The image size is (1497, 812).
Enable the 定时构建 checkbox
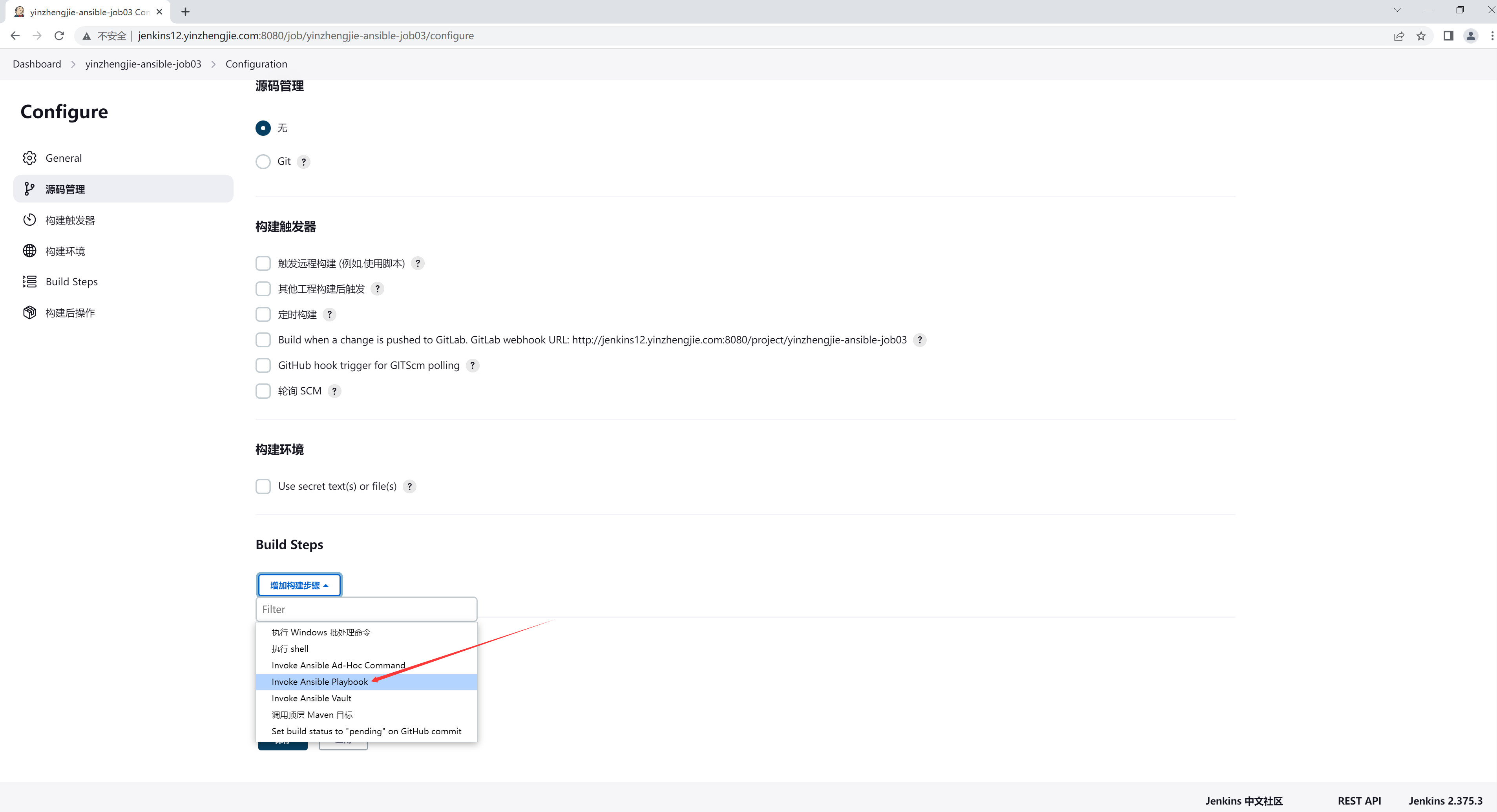point(263,314)
